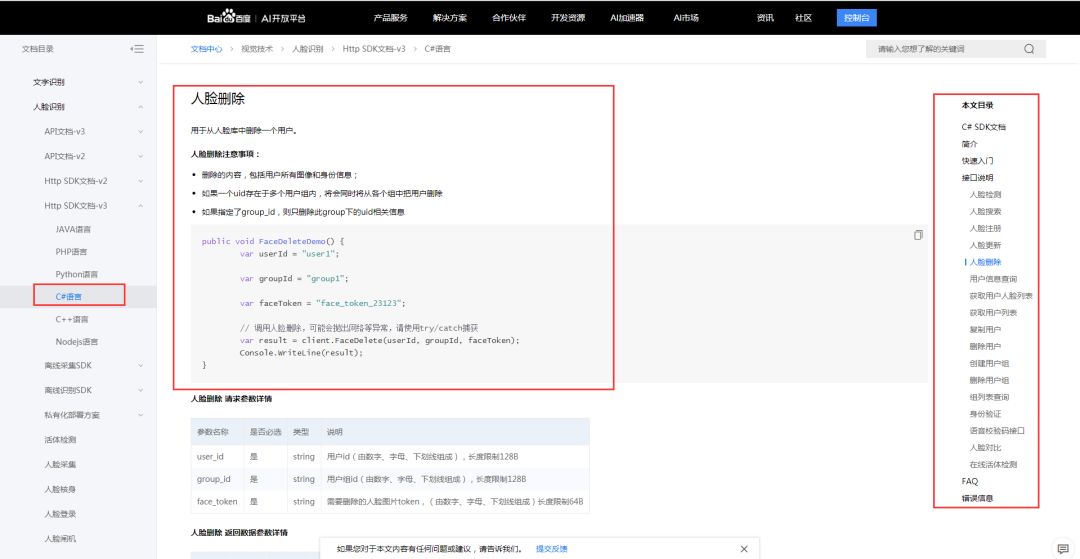
Task: Click the search magnifier icon
Action: [1029, 49]
